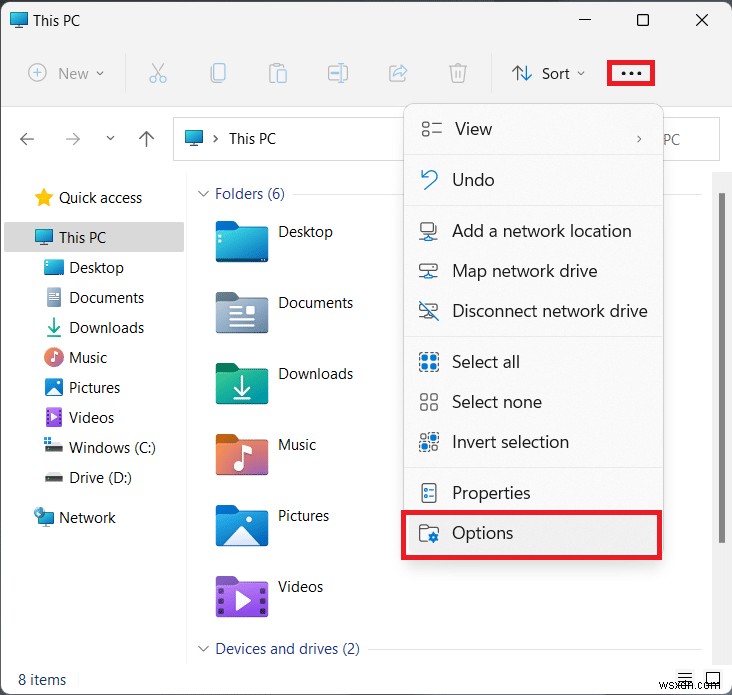
Task: Open the New dropdown button
Action: [66, 73]
